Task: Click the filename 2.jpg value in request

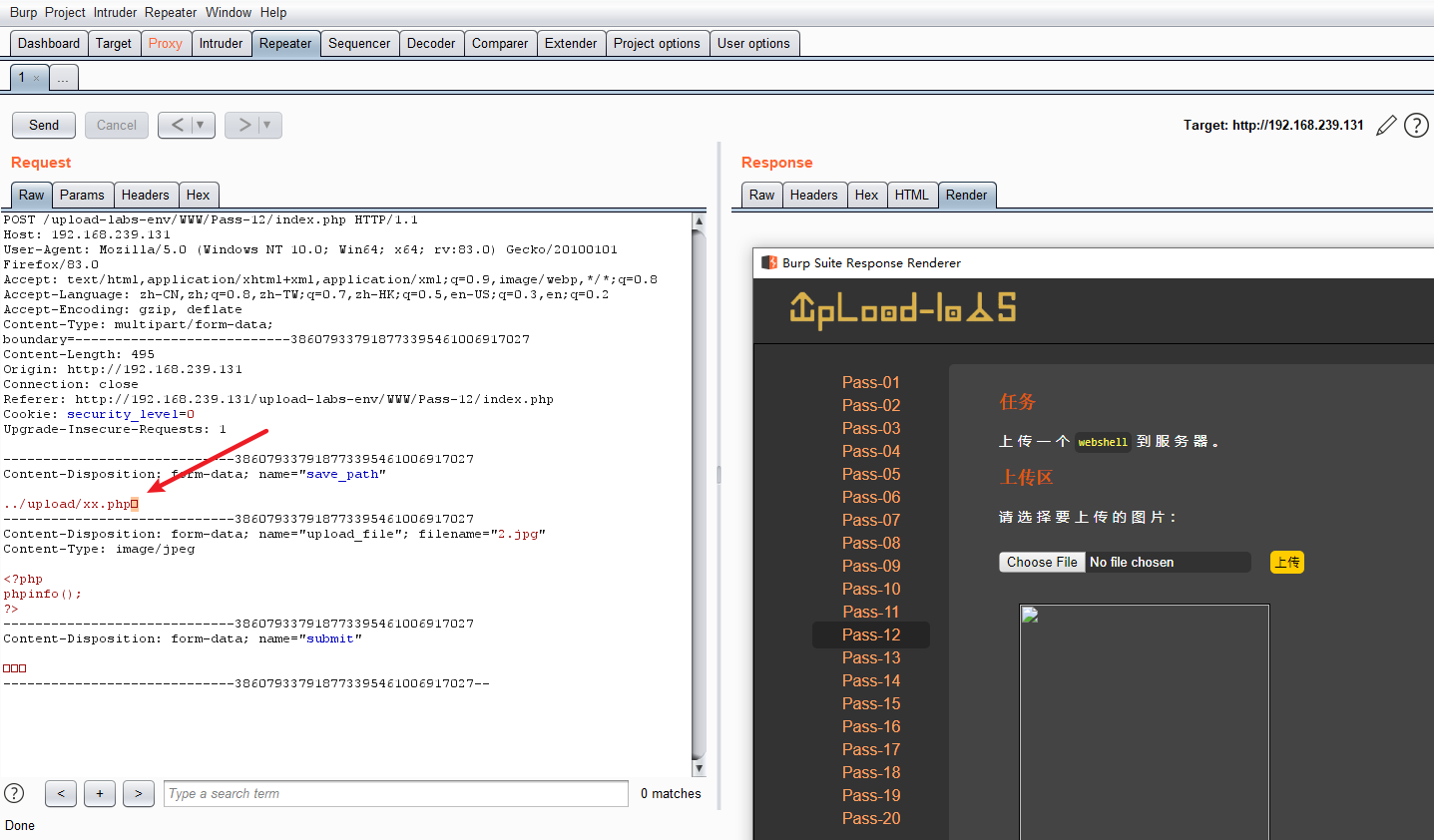Action: tap(518, 534)
